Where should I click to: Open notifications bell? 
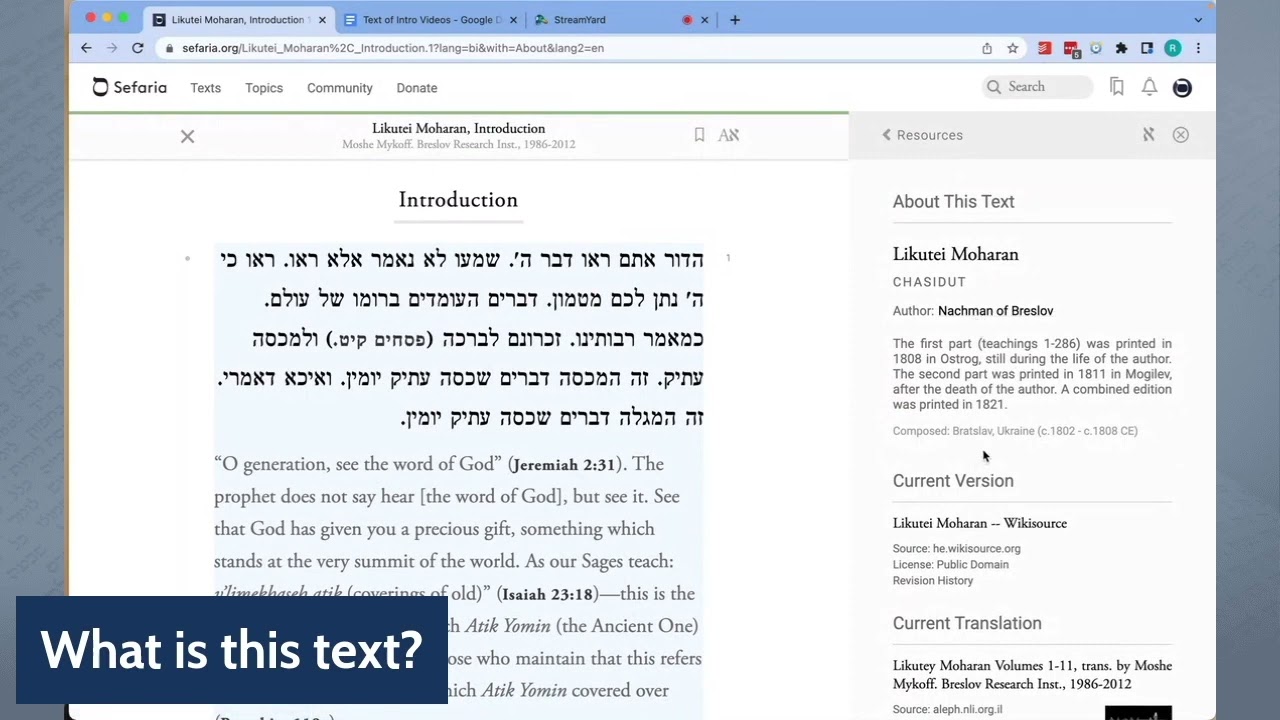point(1149,87)
